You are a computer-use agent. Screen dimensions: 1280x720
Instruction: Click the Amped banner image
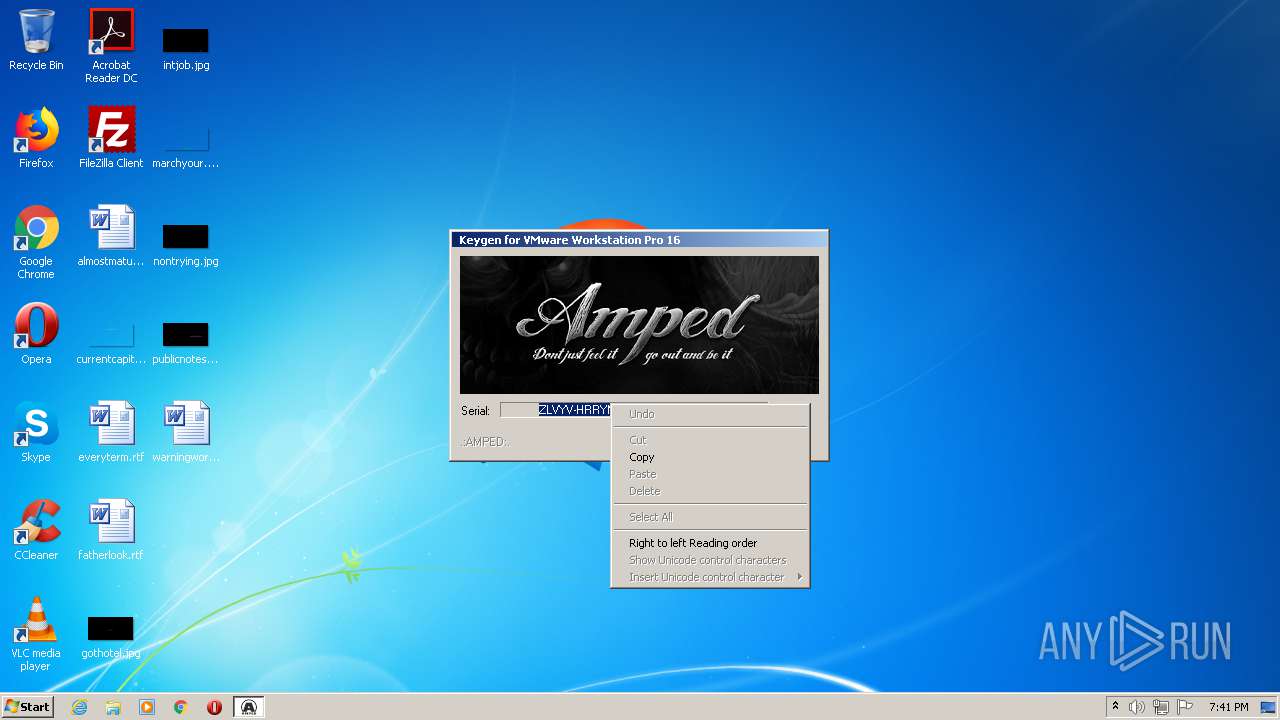(639, 325)
